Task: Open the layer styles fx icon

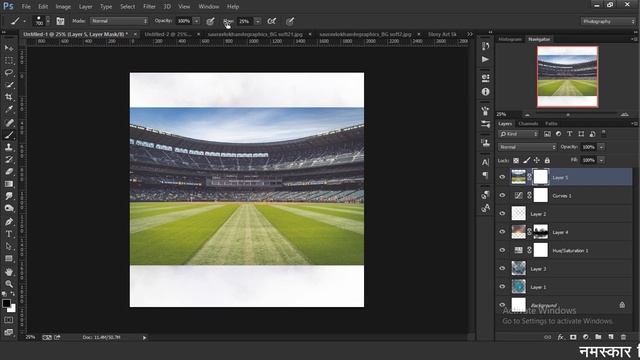Action: pyautogui.click(x=560, y=337)
